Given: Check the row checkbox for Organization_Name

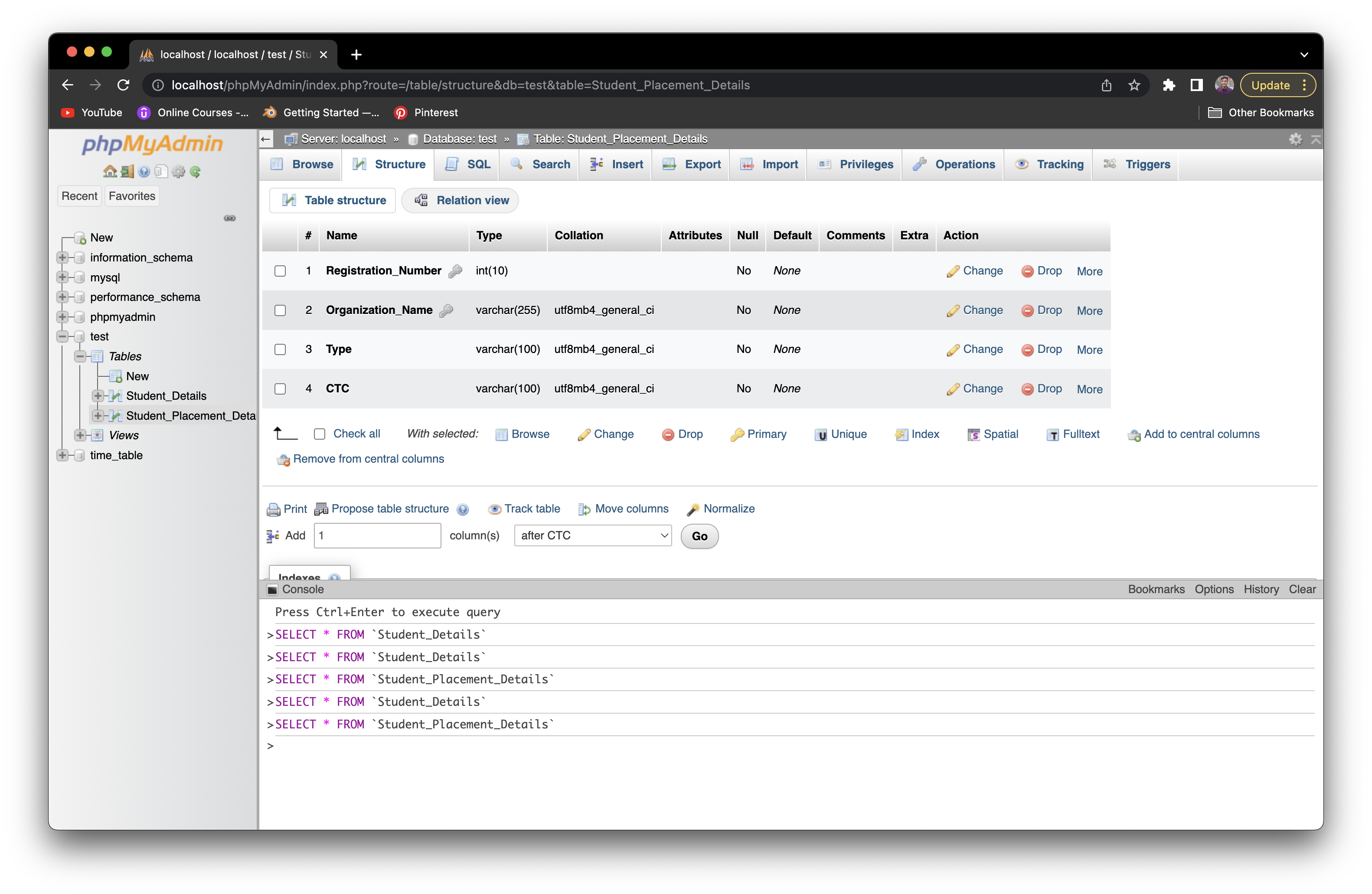Looking at the screenshot, I should [x=280, y=310].
